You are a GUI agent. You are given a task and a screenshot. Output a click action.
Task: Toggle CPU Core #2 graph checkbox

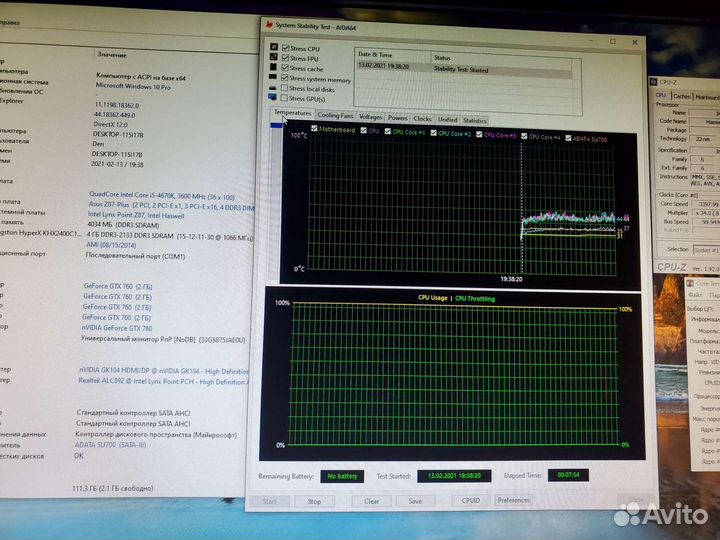(433, 133)
